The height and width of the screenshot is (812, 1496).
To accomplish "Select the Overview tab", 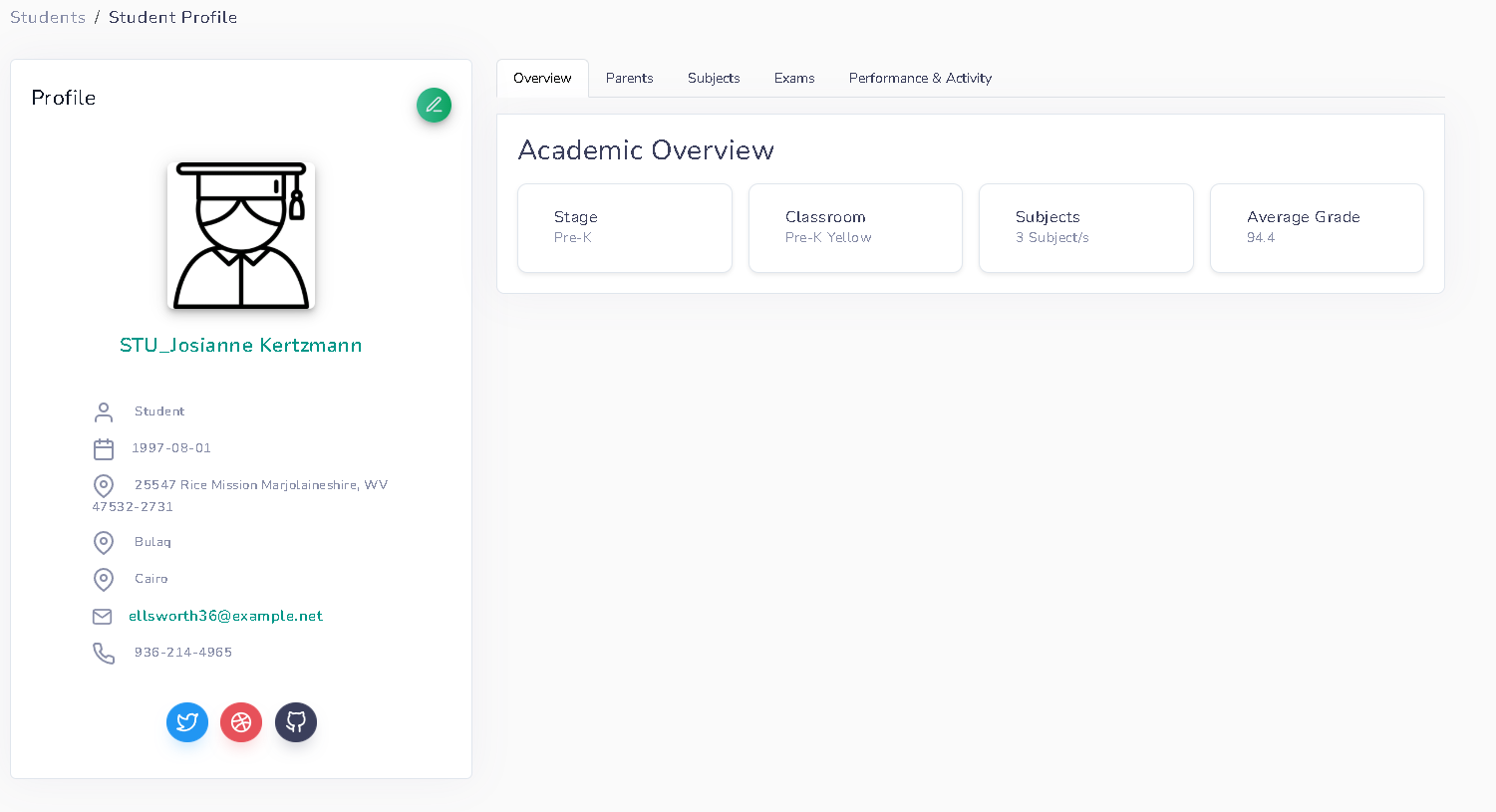I will click(x=542, y=78).
